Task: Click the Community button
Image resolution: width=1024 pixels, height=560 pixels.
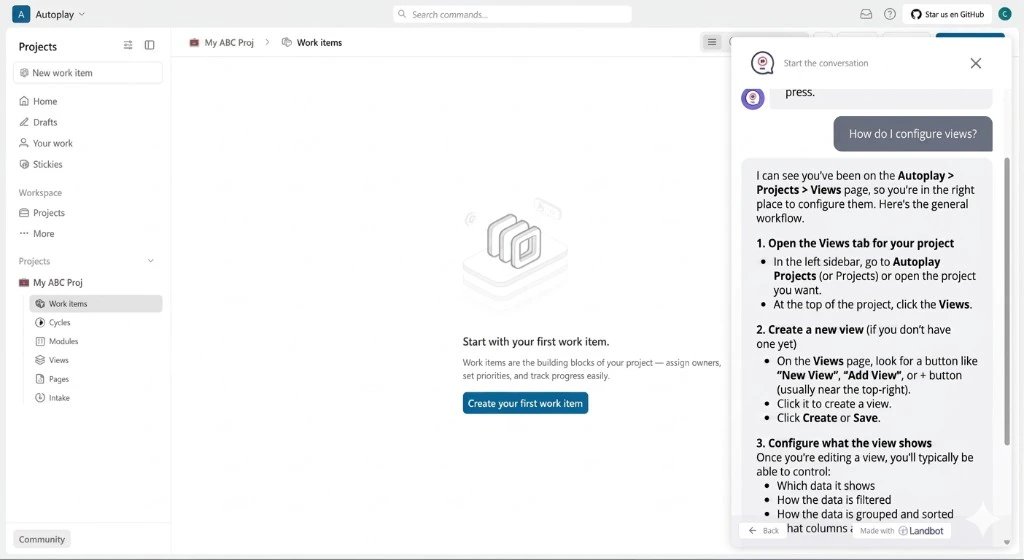Action: 42,539
